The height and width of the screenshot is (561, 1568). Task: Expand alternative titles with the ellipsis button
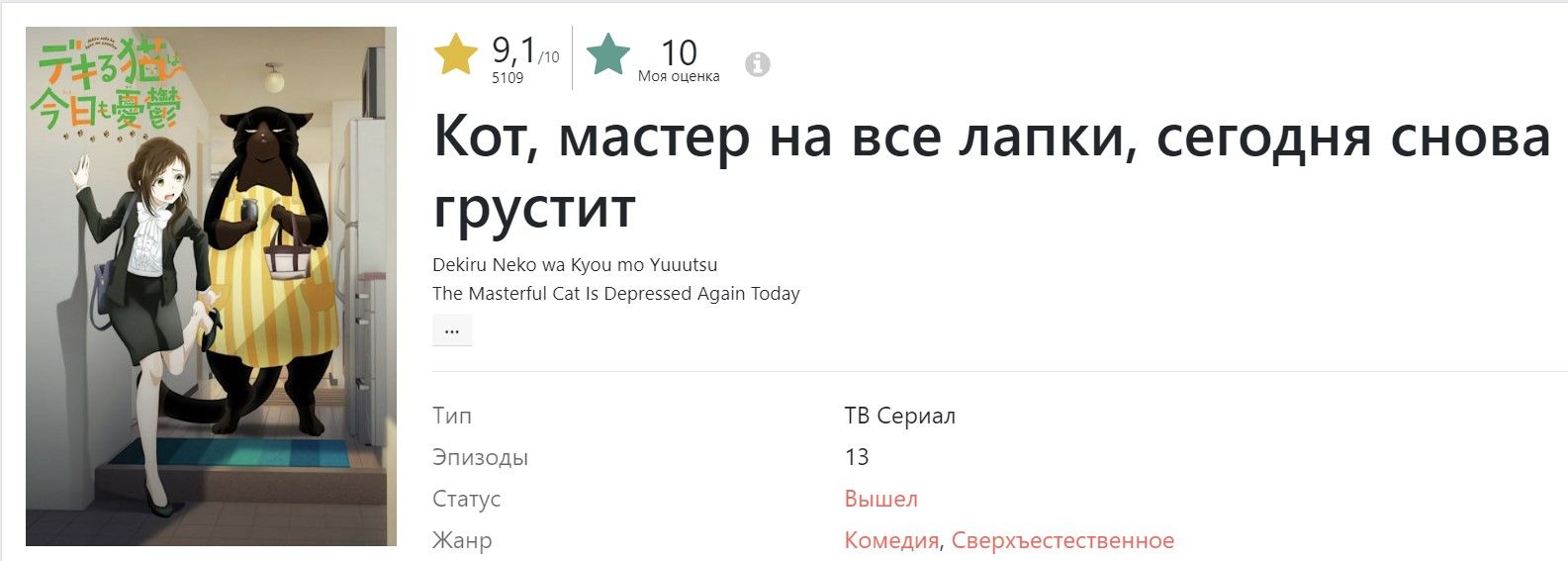click(452, 330)
